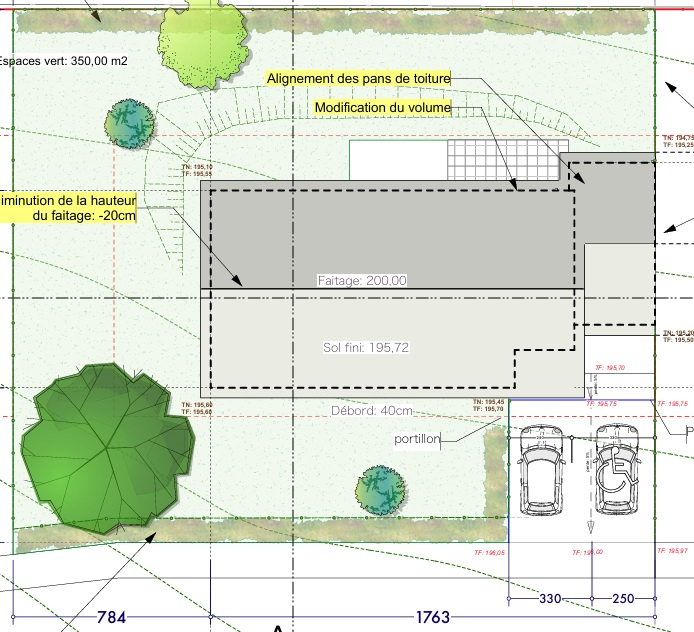Select the 'portillon' label
Screen dimensions: 694x632
(417, 439)
